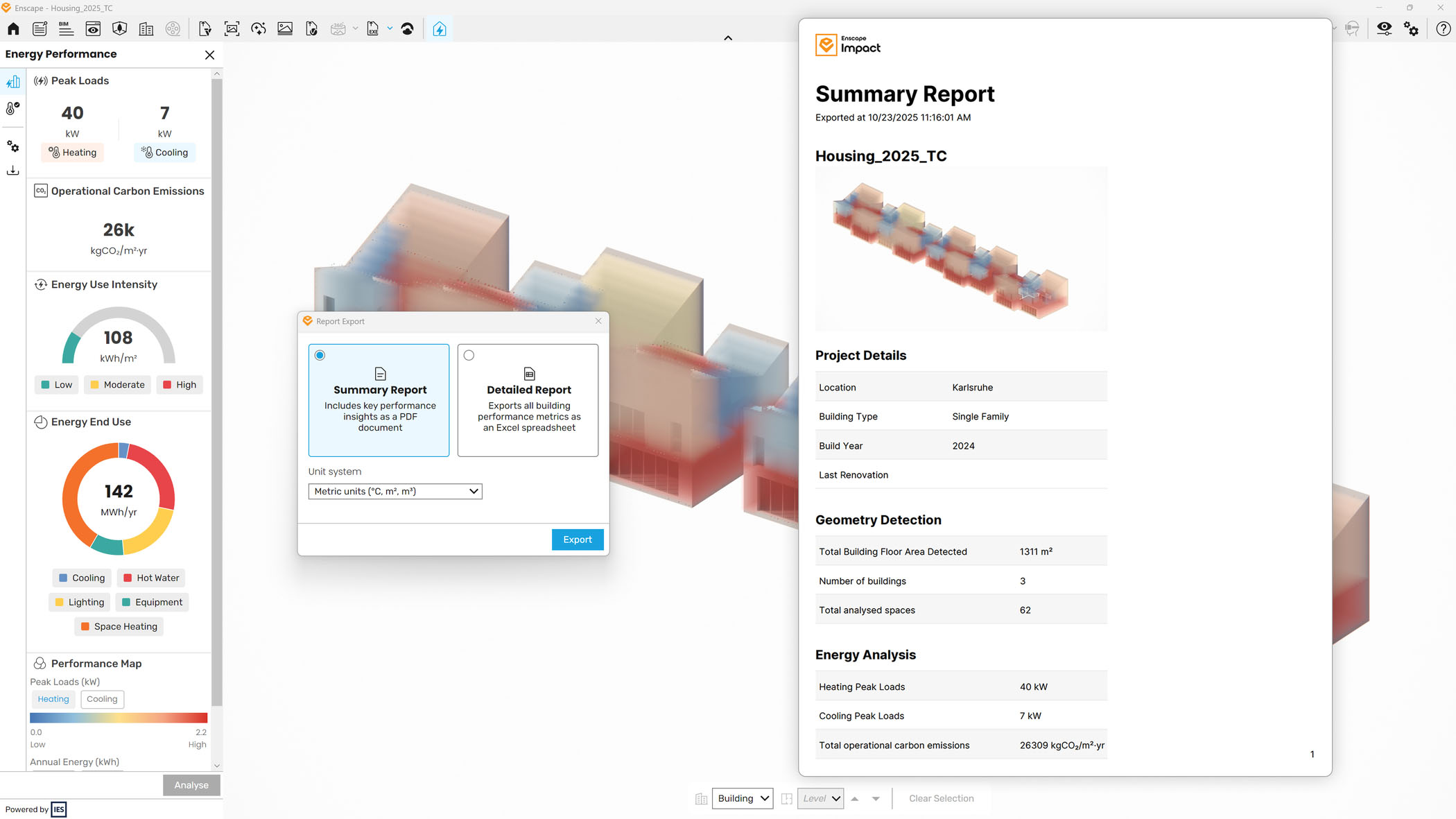This screenshot has width=1456, height=819.
Task: Close the Energy Performance panel
Action: (x=209, y=55)
